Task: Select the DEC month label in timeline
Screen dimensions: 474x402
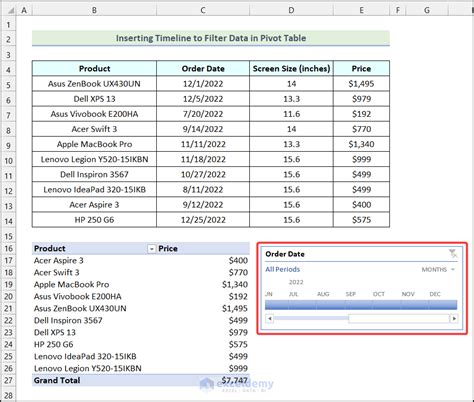Action: coord(435,294)
